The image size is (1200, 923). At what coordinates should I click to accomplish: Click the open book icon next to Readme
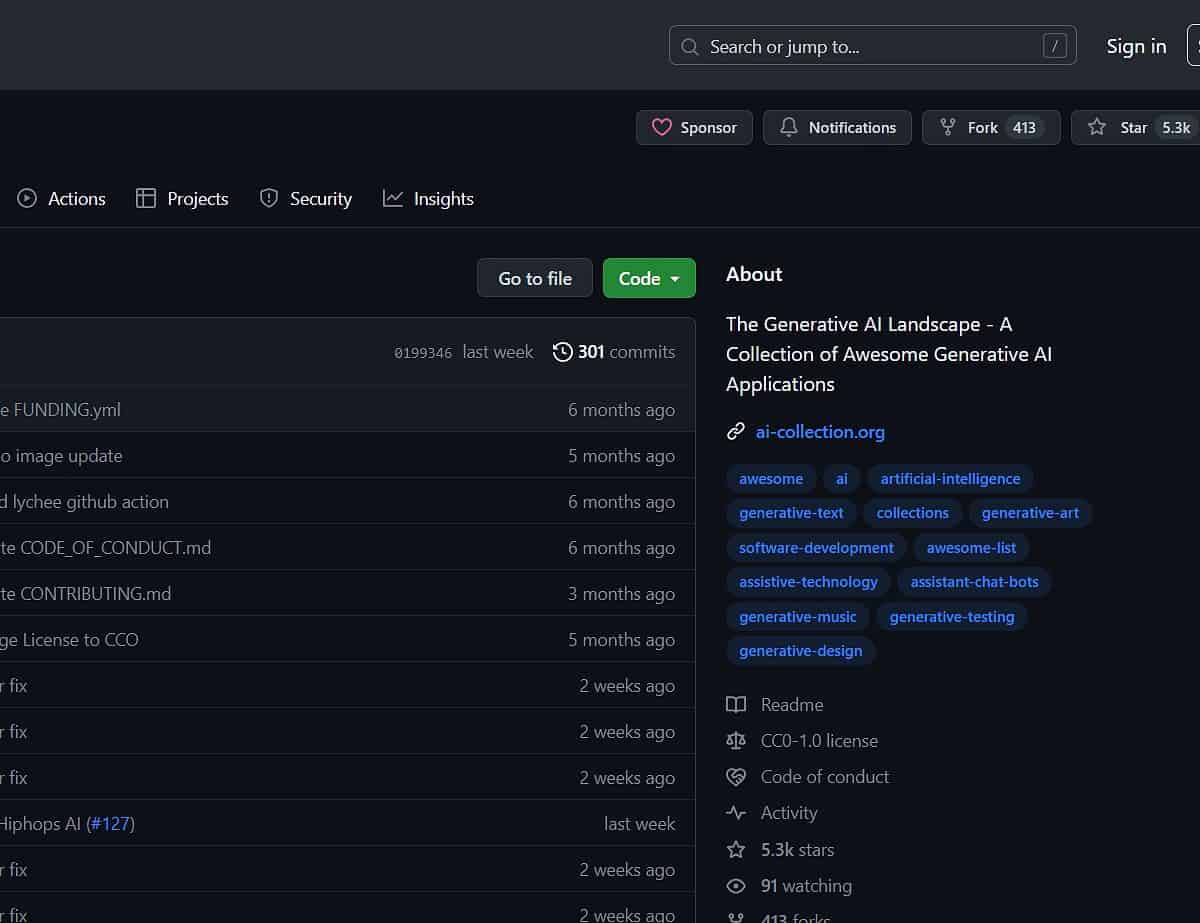click(736, 704)
